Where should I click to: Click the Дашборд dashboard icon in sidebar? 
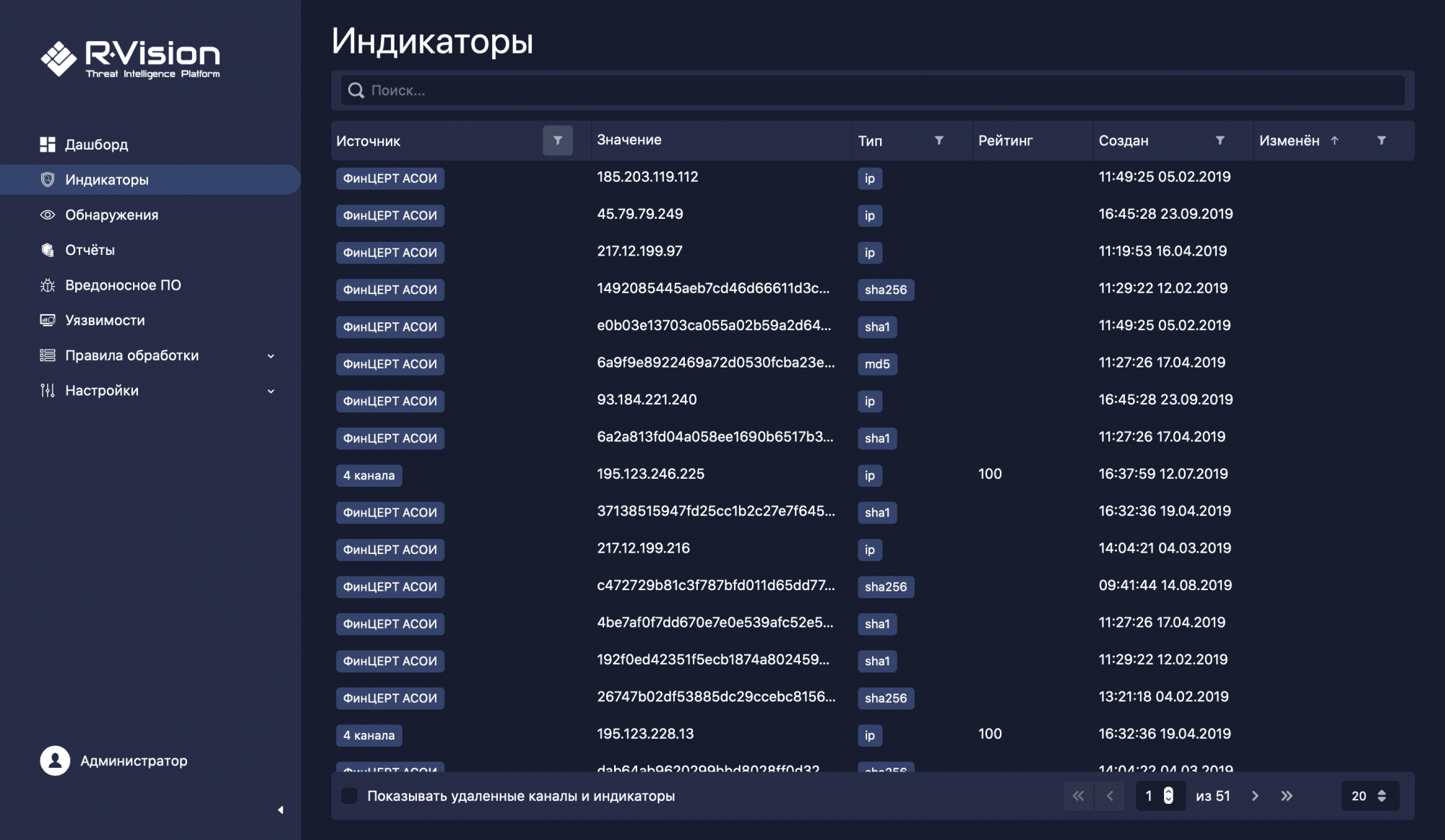(48, 144)
